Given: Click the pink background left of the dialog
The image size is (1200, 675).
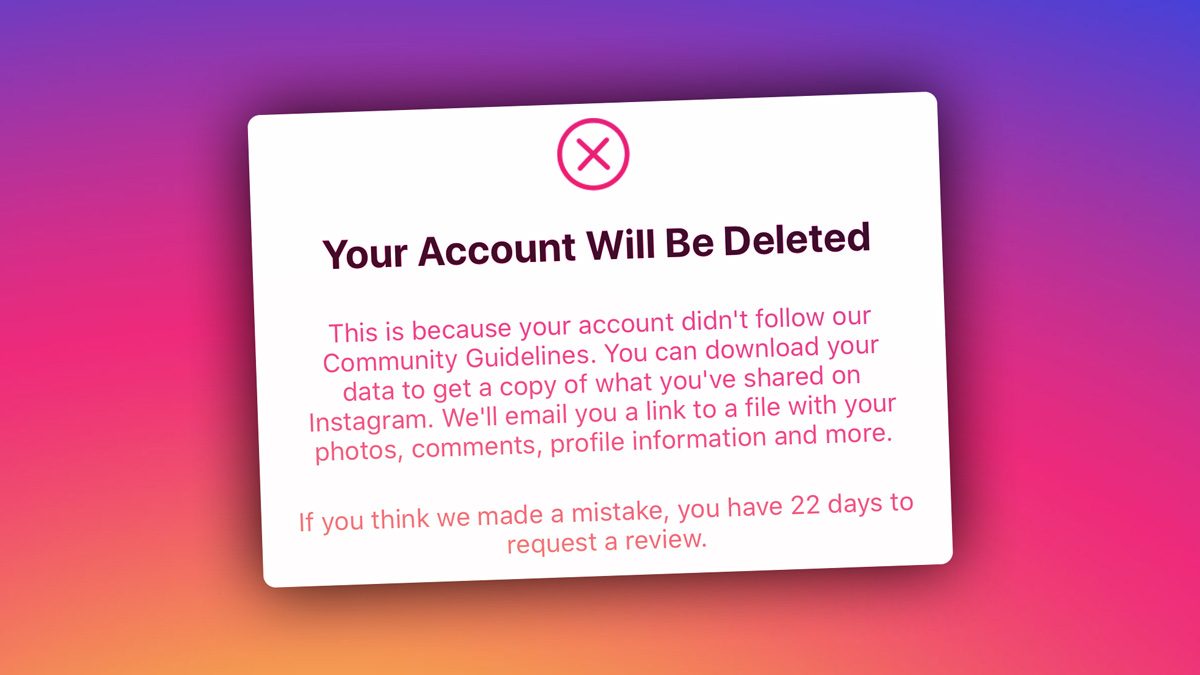Looking at the screenshot, I should coord(120,340).
